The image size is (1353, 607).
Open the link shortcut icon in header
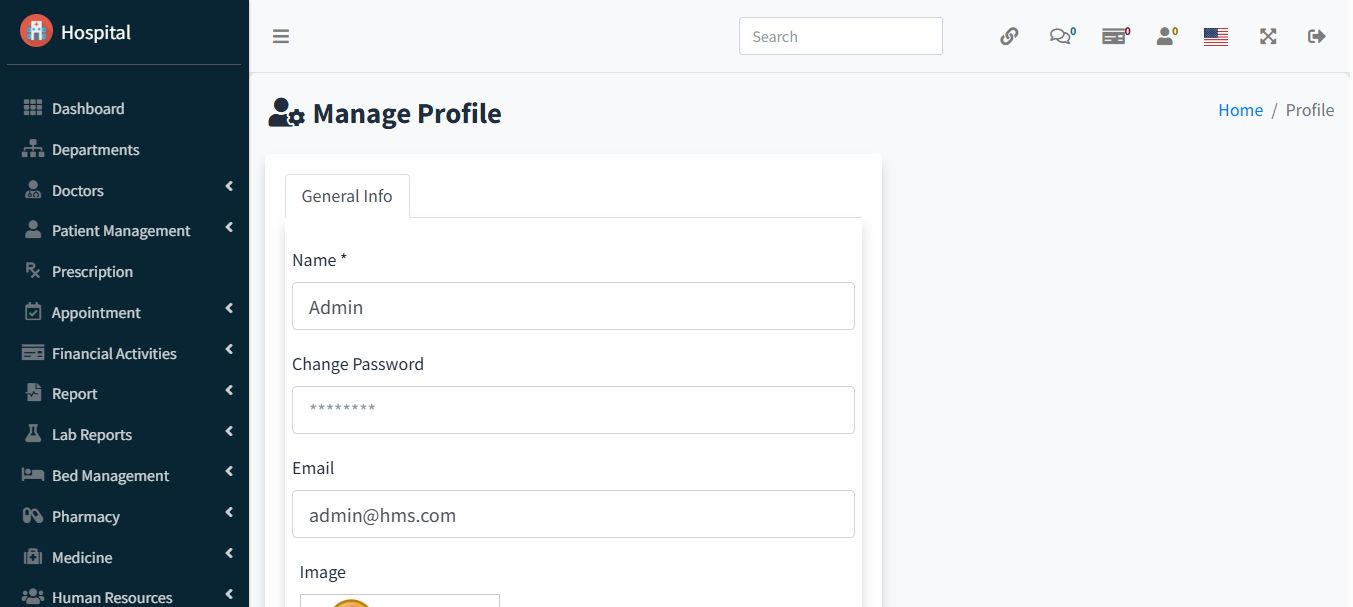click(1009, 37)
